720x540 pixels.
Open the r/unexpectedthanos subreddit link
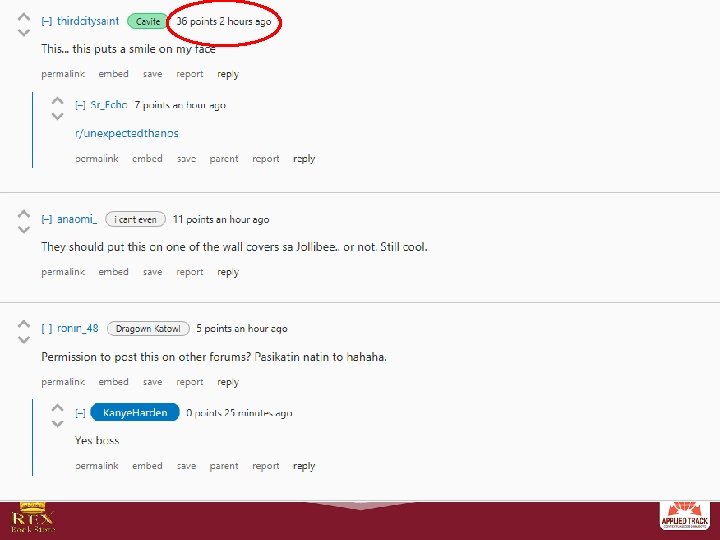(127, 134)
